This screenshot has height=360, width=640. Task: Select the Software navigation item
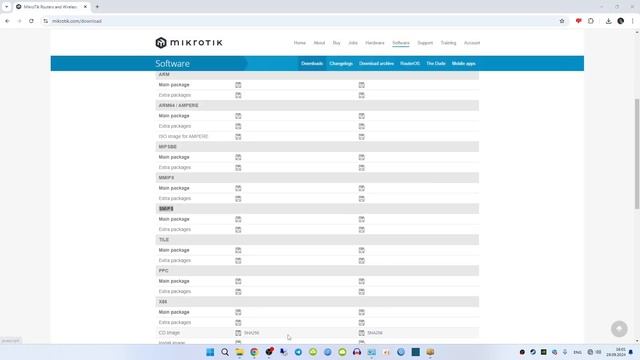point(401,43)
